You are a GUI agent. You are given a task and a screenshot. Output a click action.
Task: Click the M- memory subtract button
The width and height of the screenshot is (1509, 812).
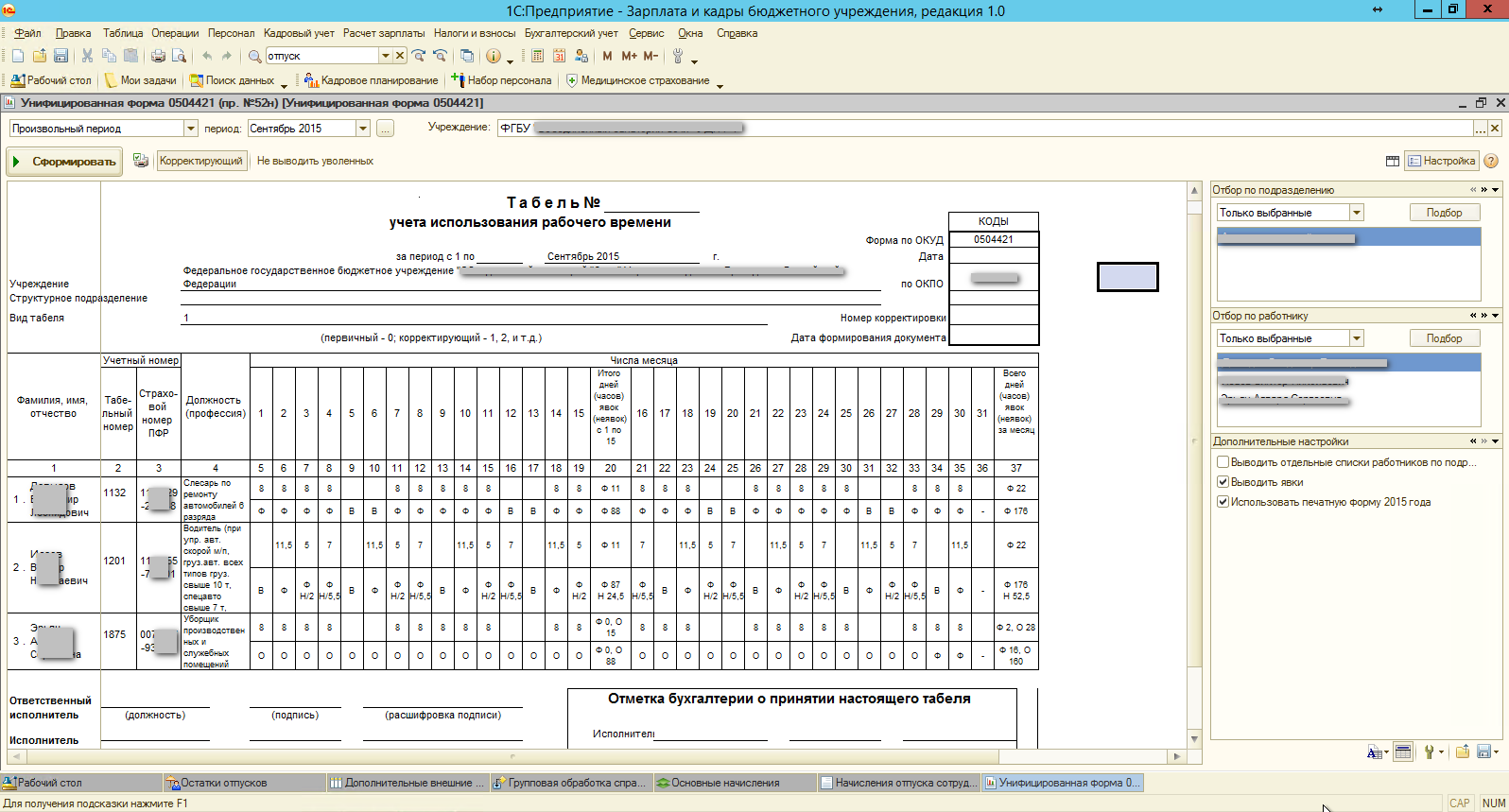[650, 56]
